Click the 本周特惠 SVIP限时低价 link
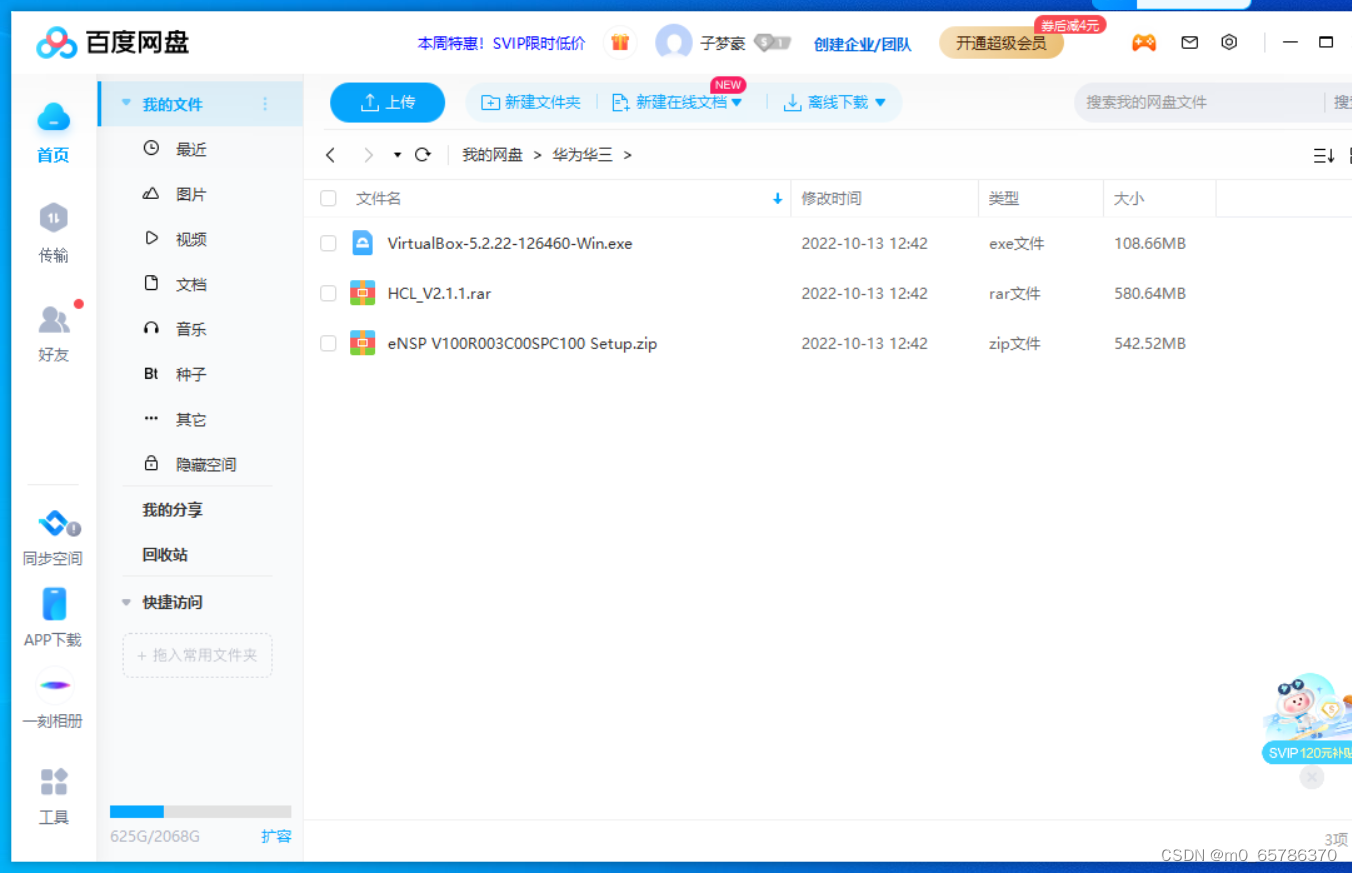Image resolution: width=1352 pixels, height=873 pixels. pyautogui.click(x=501, y=43)
